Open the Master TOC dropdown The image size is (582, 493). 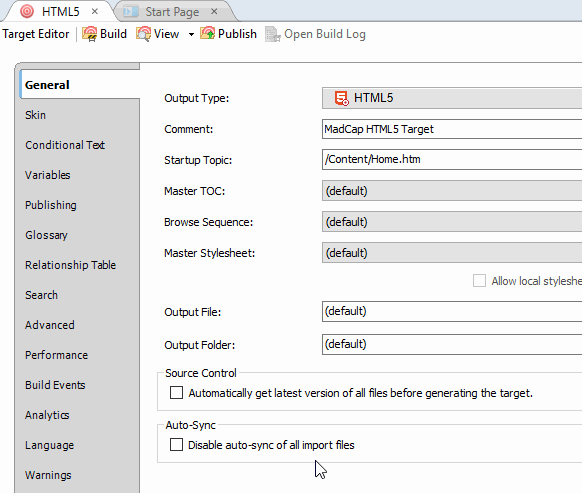coord(452,191)
